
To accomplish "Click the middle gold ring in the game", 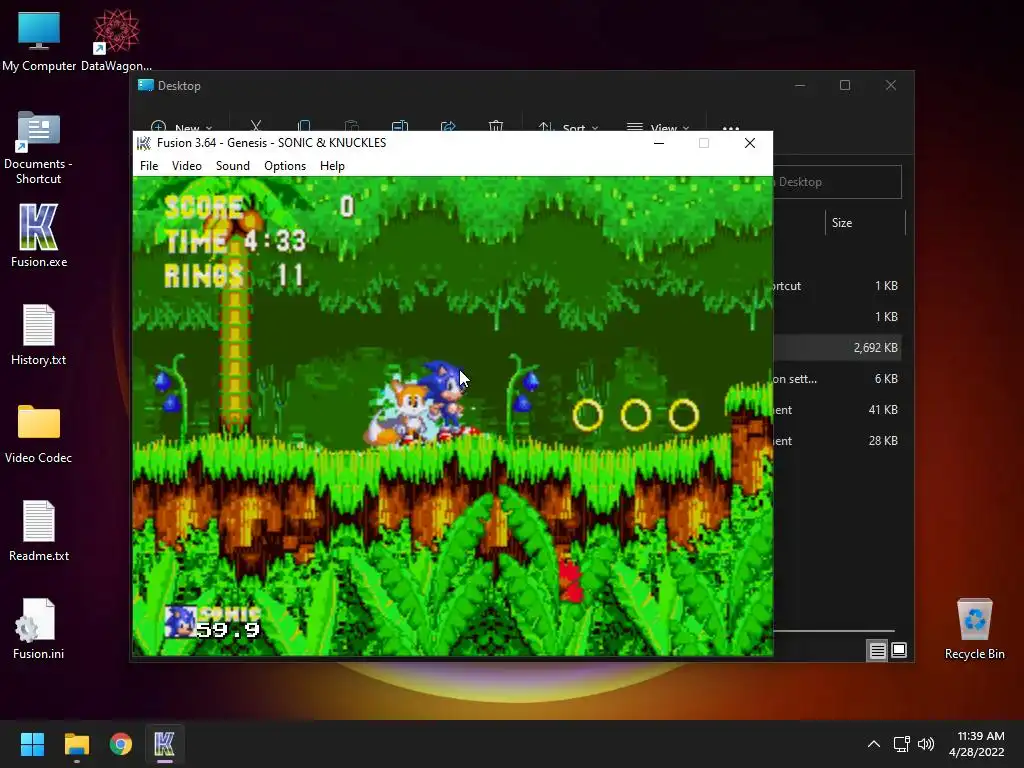I will [x=635, y=415].
